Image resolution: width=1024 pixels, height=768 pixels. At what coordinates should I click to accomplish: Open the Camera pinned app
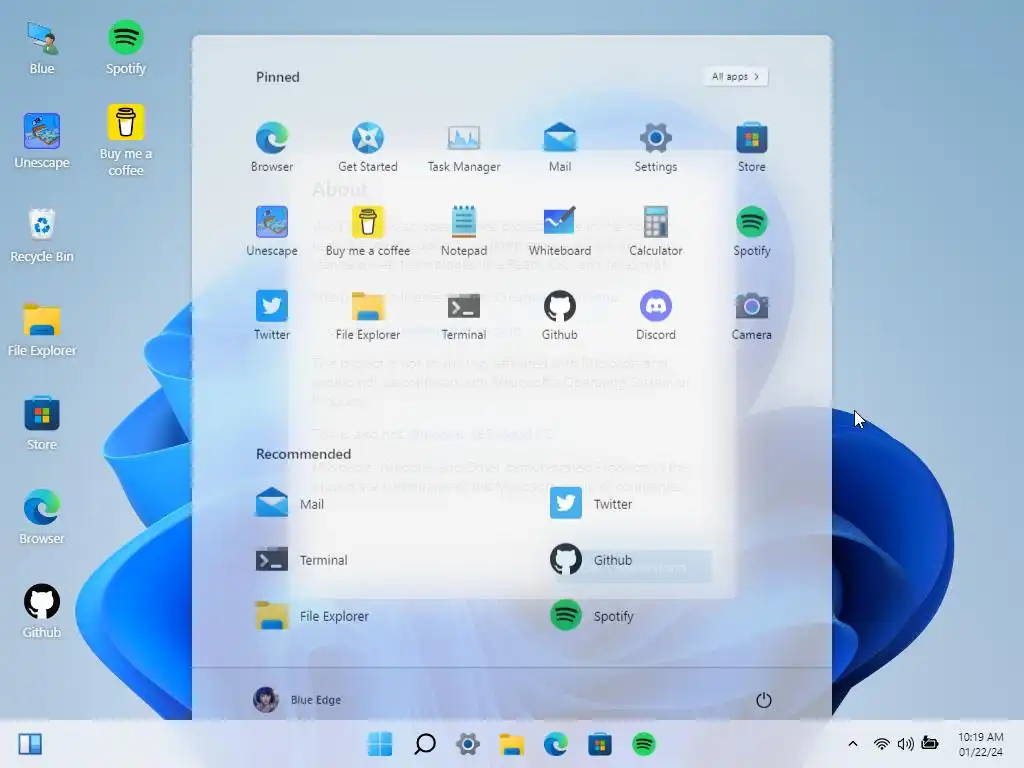(752, 315)
